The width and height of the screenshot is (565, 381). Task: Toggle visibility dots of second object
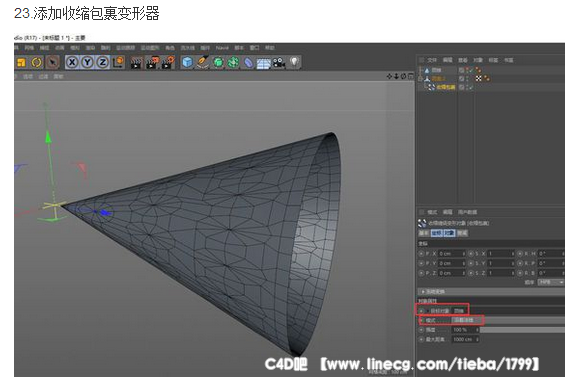[x=467, y=79]
